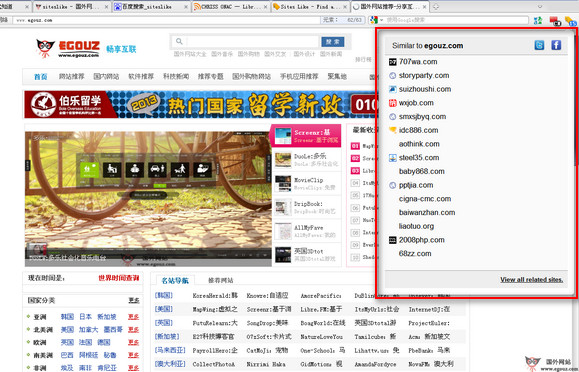Open 国内网站 in navigation bar
This screenshot has width=579, height=372.
coord(106,76)
